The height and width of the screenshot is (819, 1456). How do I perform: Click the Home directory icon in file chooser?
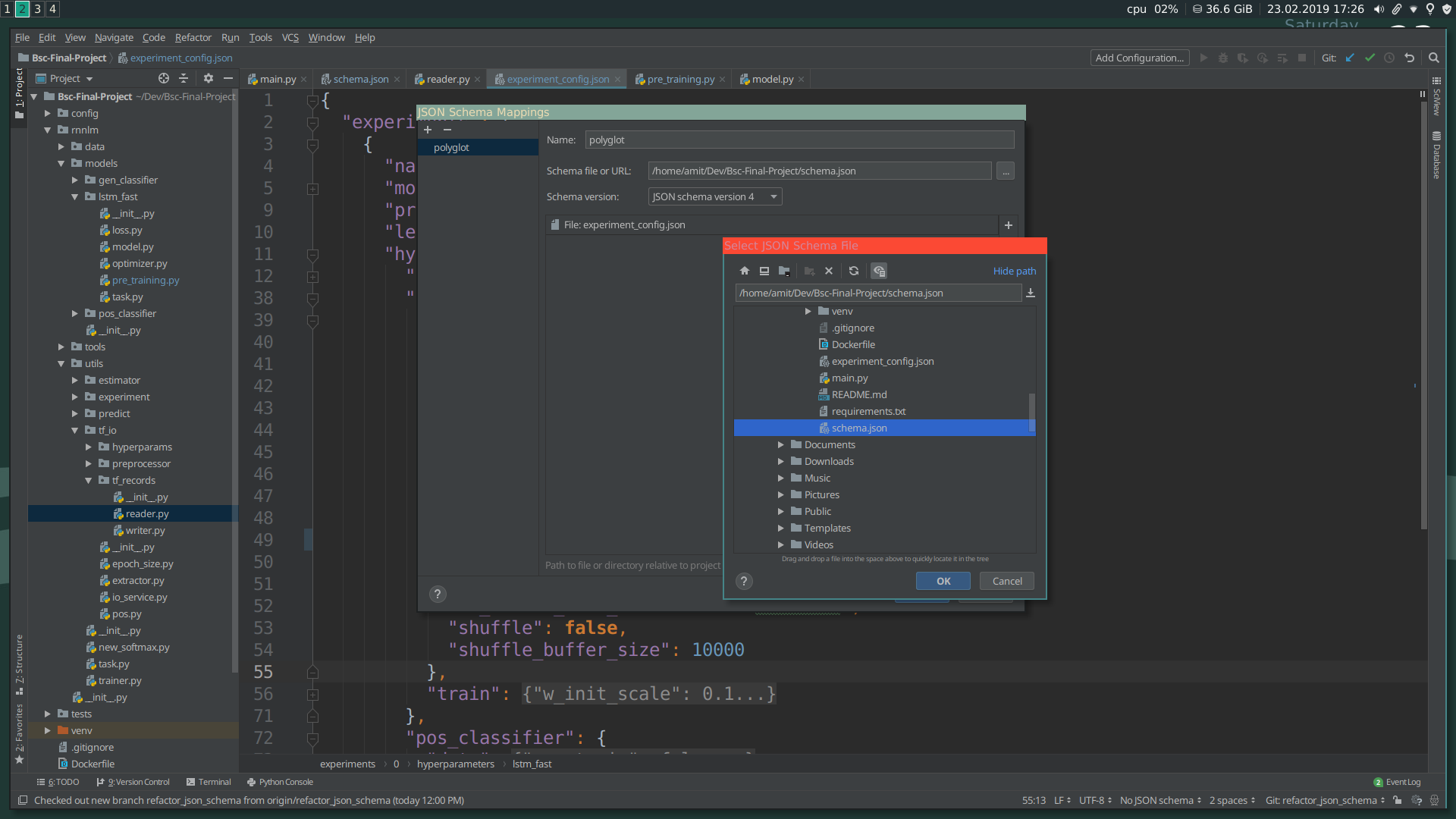[x=745, y=271]
